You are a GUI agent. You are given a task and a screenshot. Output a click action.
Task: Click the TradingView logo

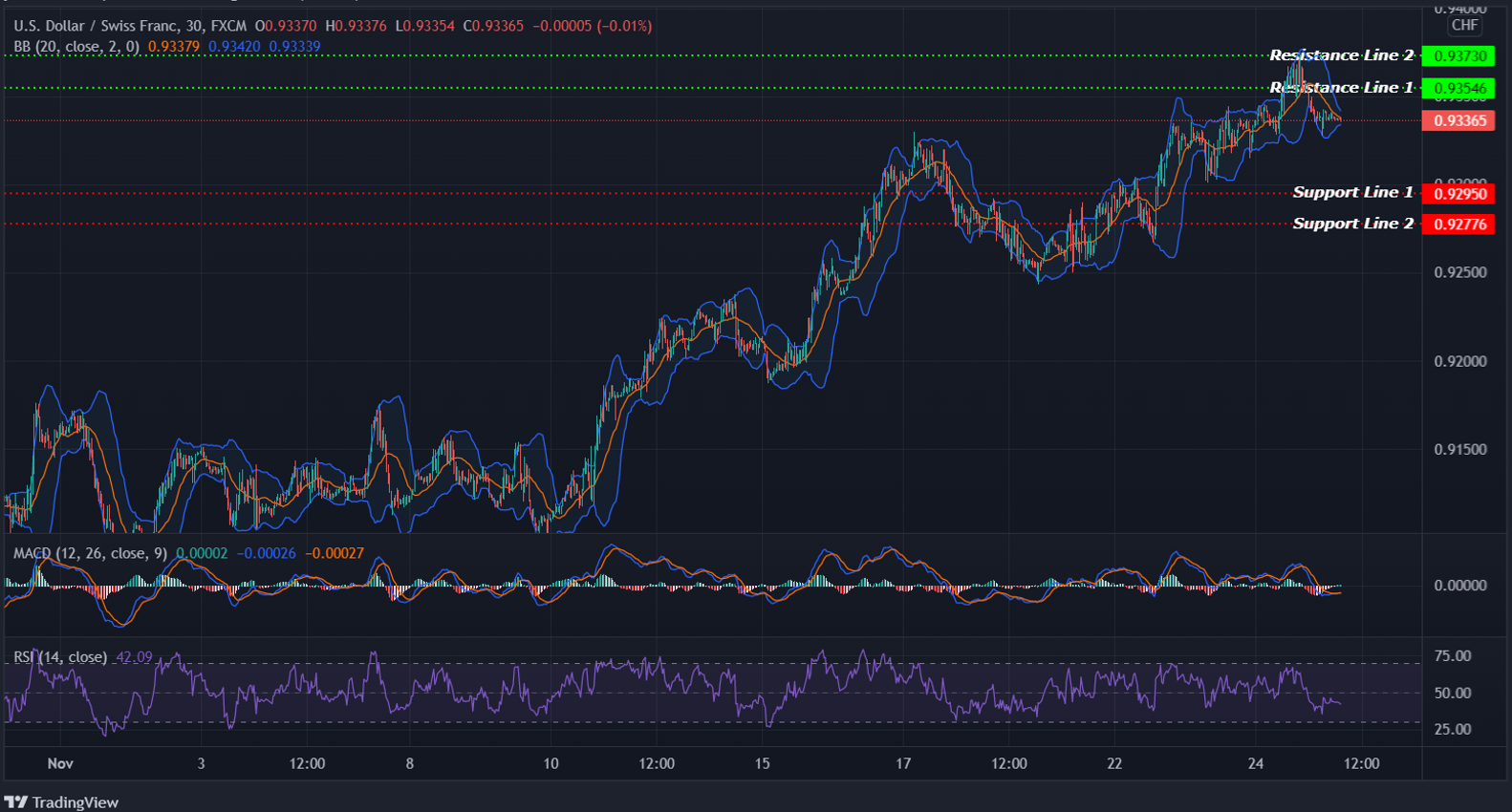(61, 802)
